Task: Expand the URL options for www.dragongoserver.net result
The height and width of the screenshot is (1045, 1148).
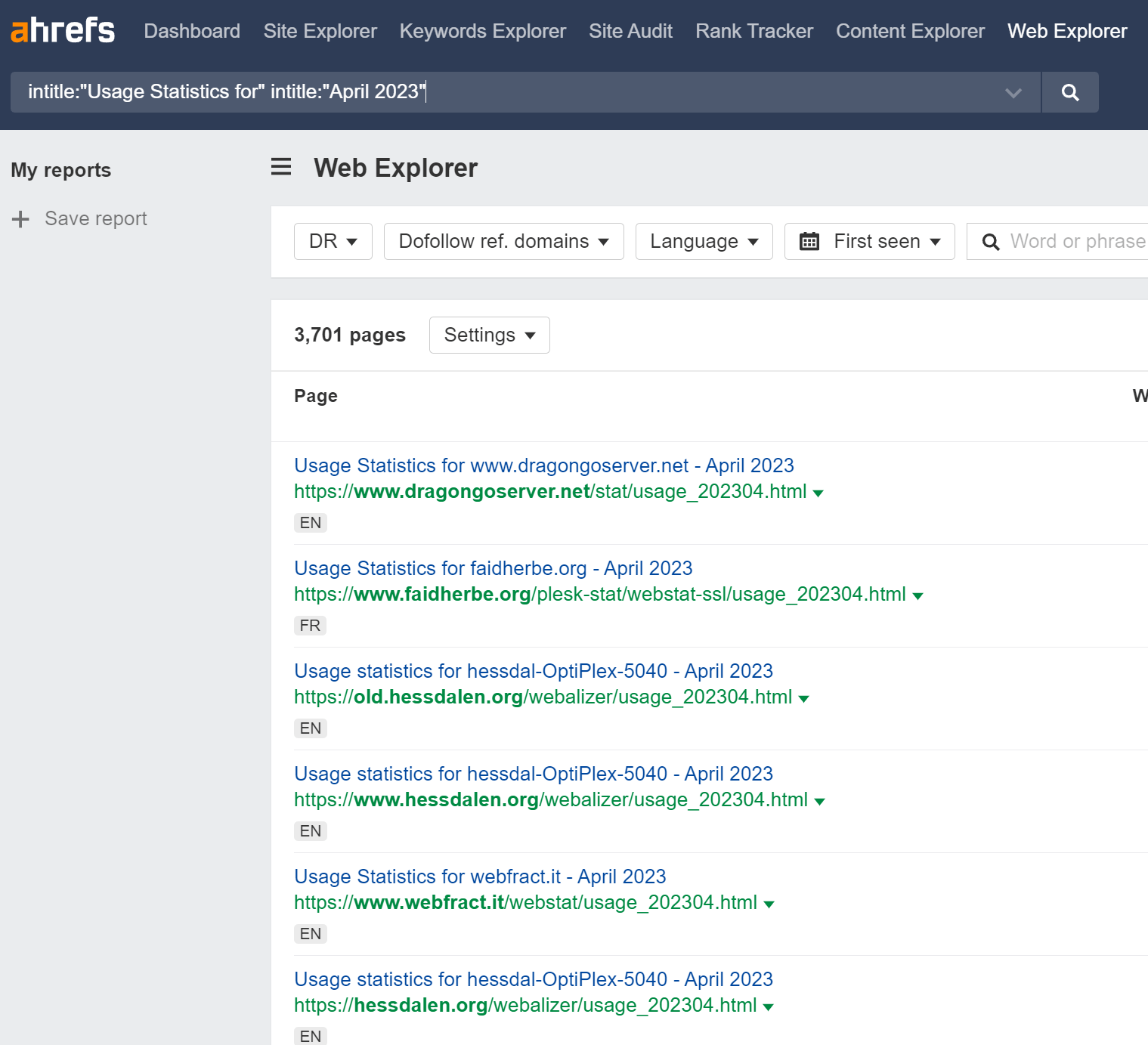Action: (x=819, y=493)
